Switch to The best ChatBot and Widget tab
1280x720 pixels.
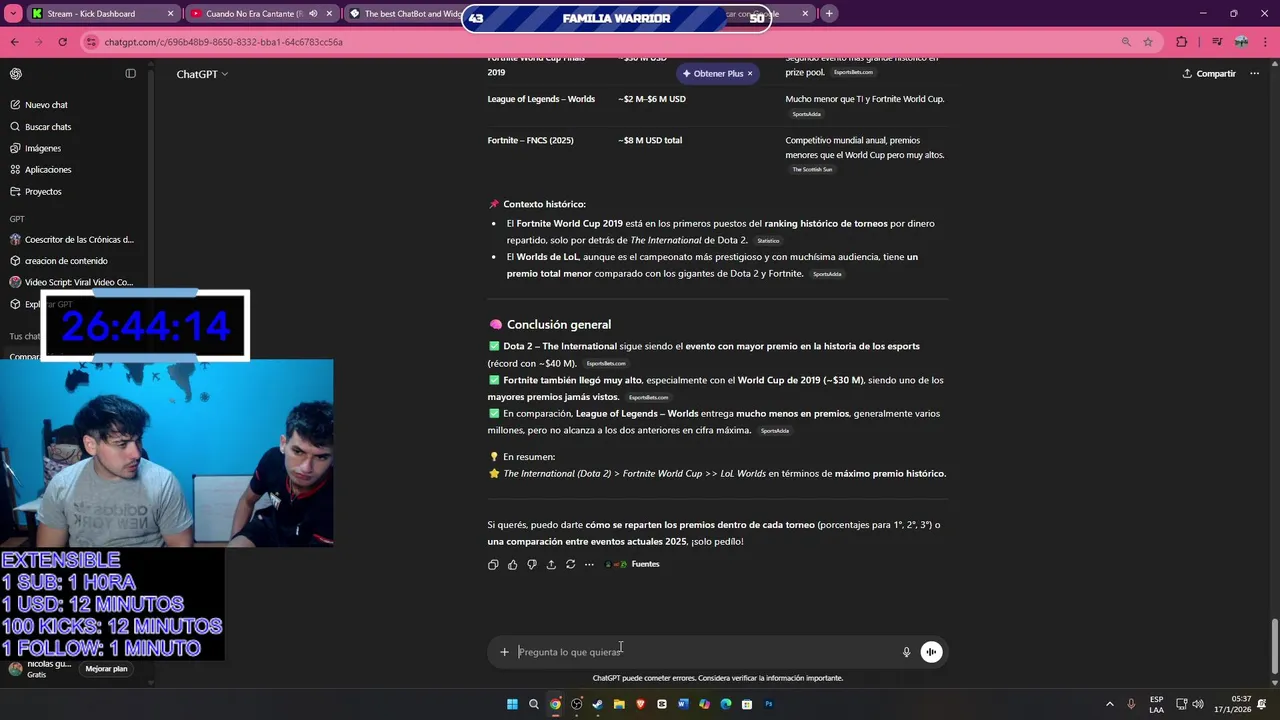405,14
